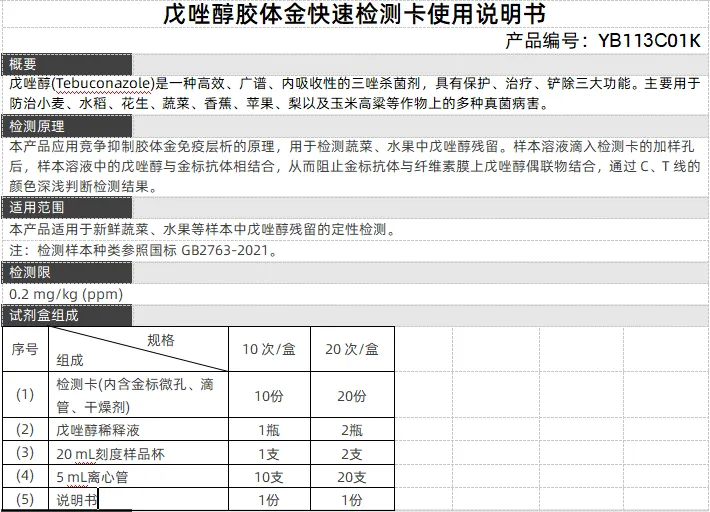Click the 5 mL离心管 cell
This screenshot has width=710, height=512.
[x=138, y=476]
